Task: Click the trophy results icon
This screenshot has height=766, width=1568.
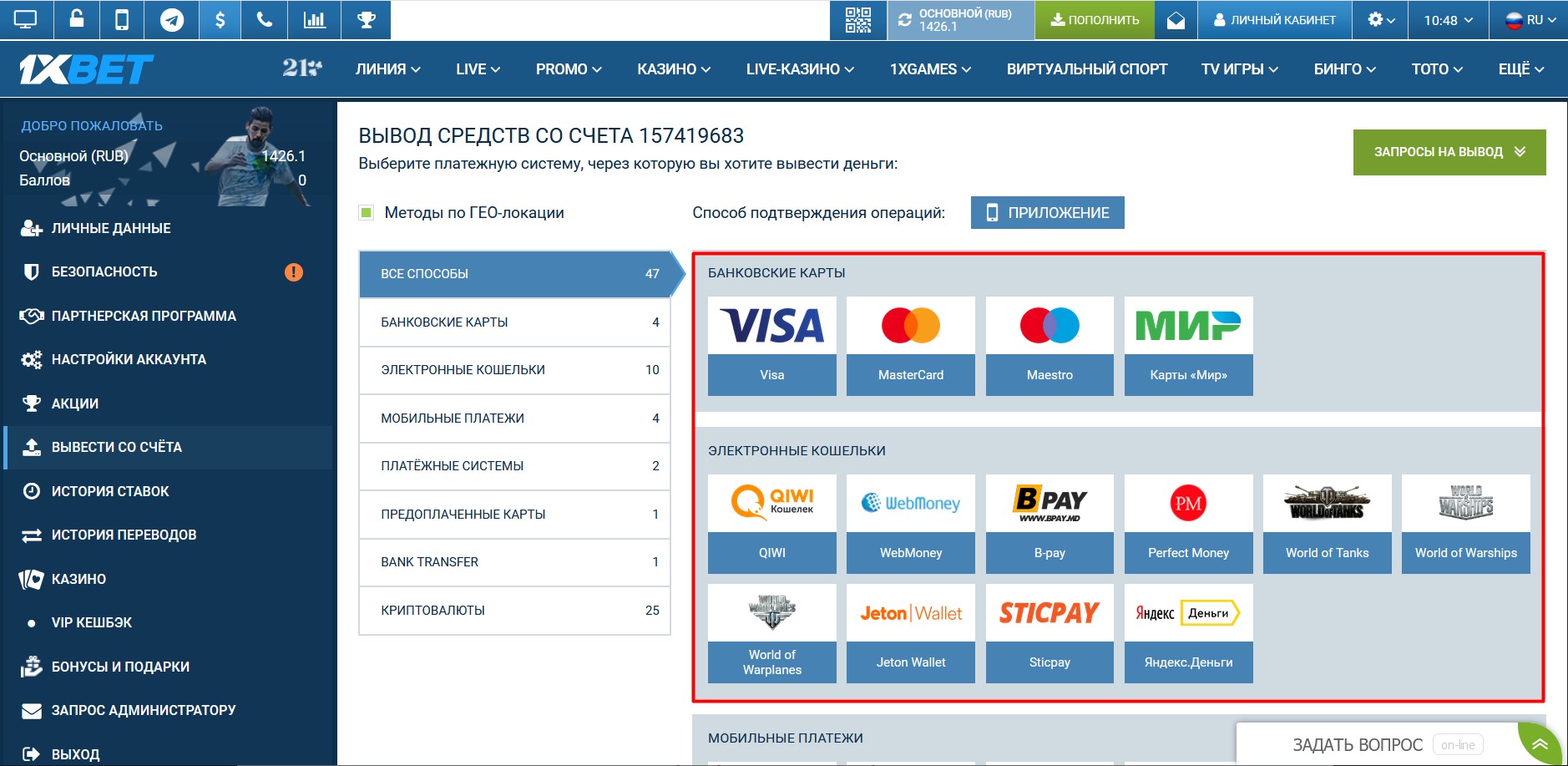Action: [x=367, y=19]
